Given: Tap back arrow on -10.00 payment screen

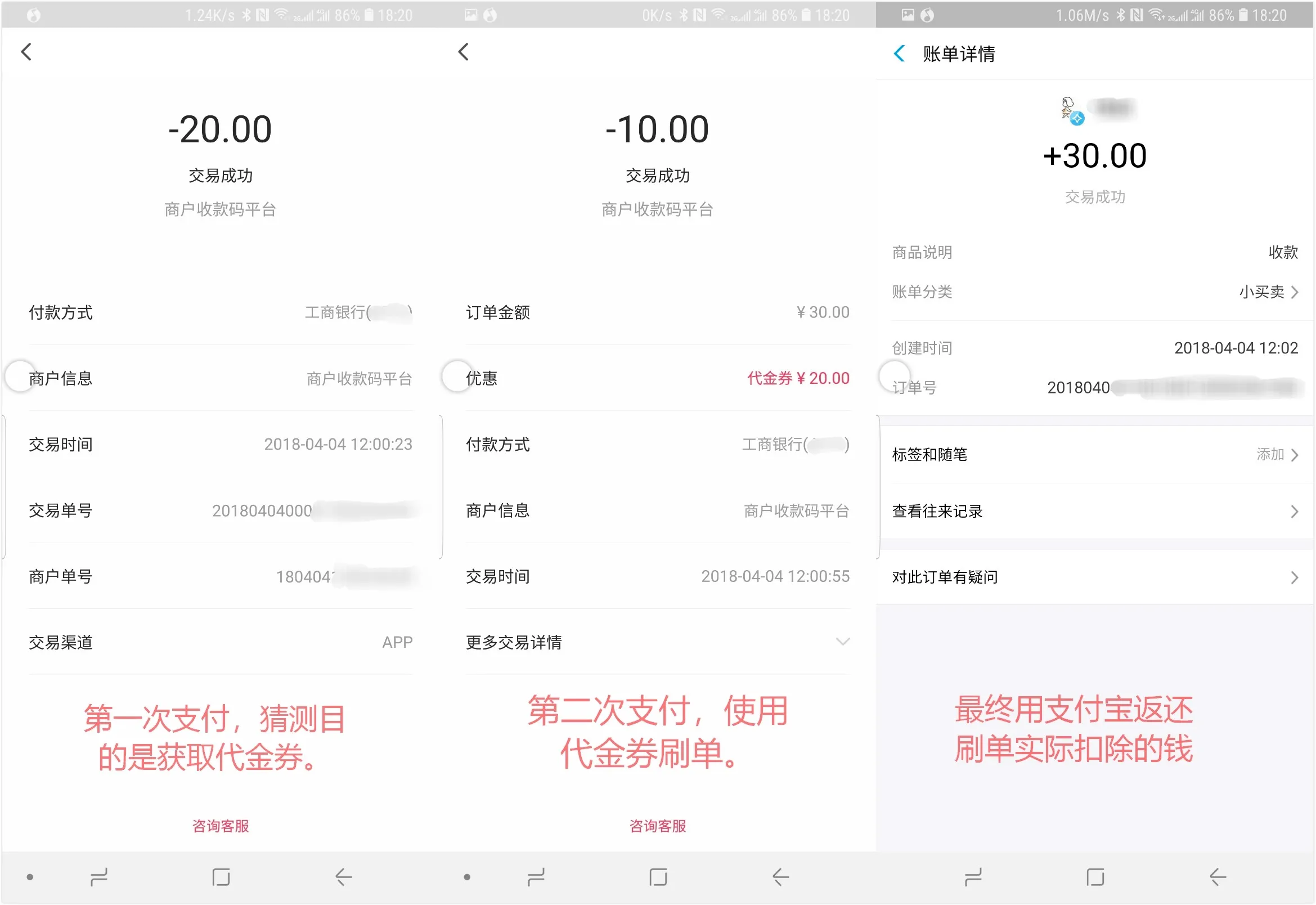Looking at the screenshot, I should [x=463, y=52].
